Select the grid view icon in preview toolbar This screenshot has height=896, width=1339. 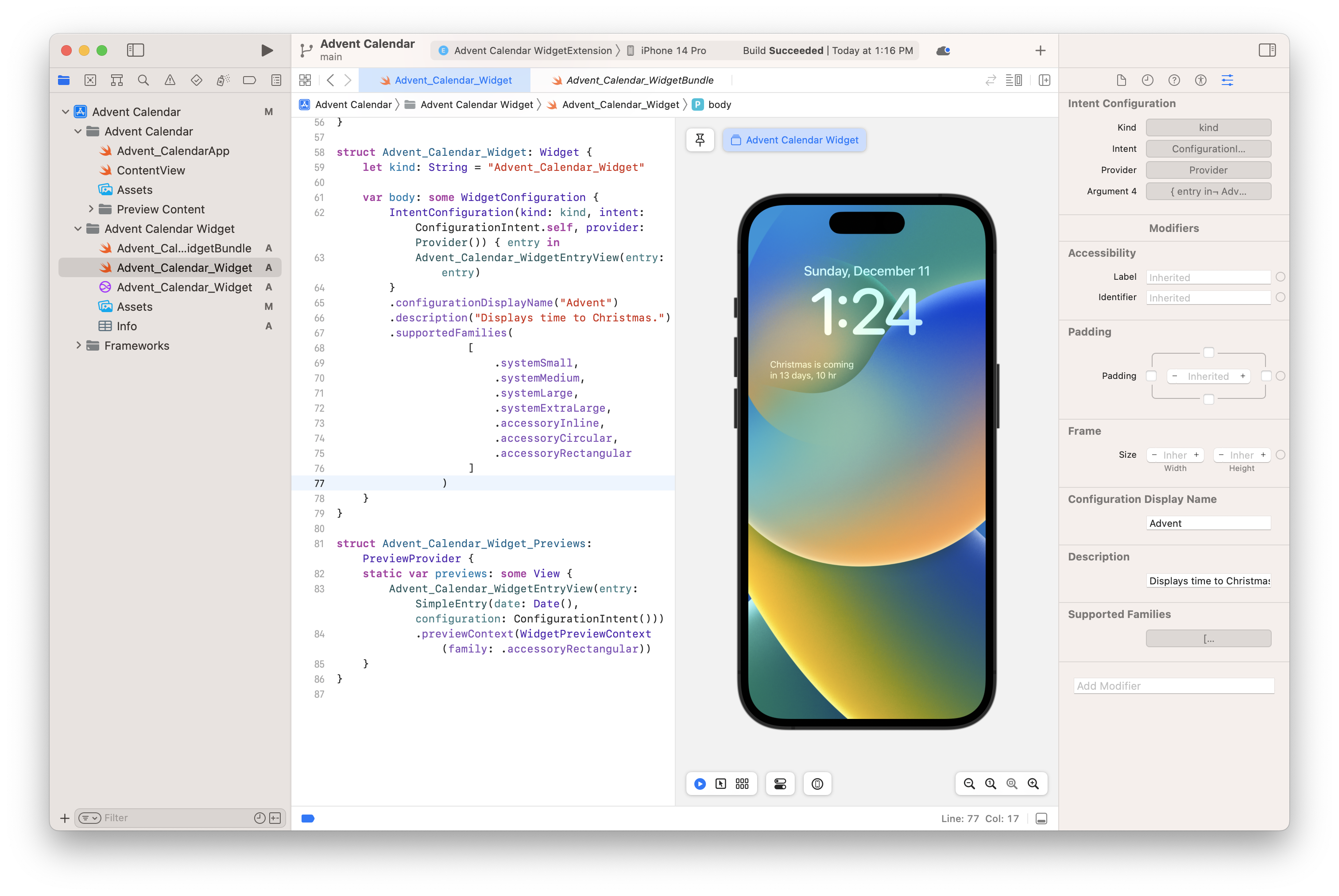coord(744,783)
